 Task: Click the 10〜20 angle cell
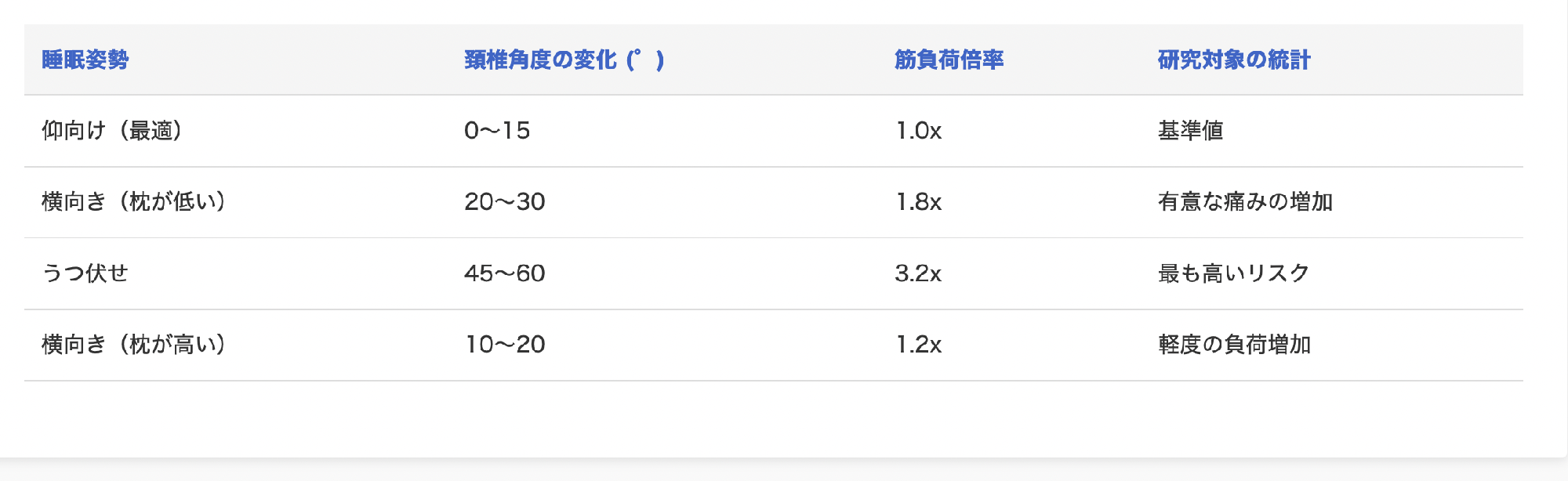click(x=505, y=345)
